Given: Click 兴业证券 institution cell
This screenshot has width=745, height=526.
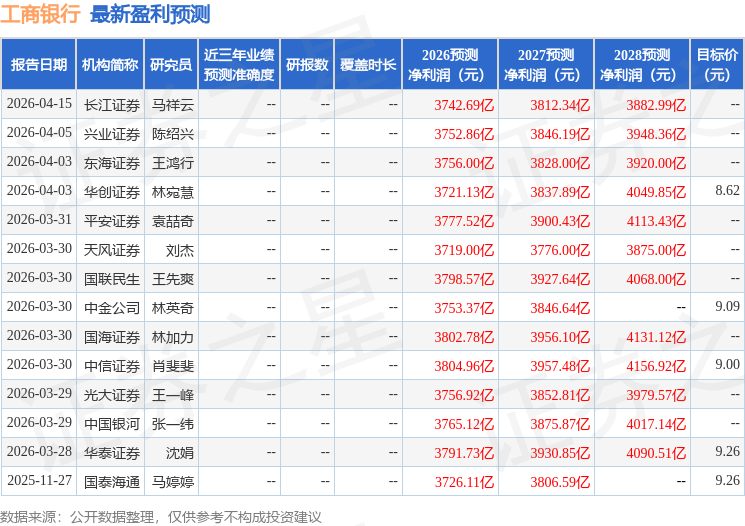Looking at the screenshot, I should click(x=112, y=134).
